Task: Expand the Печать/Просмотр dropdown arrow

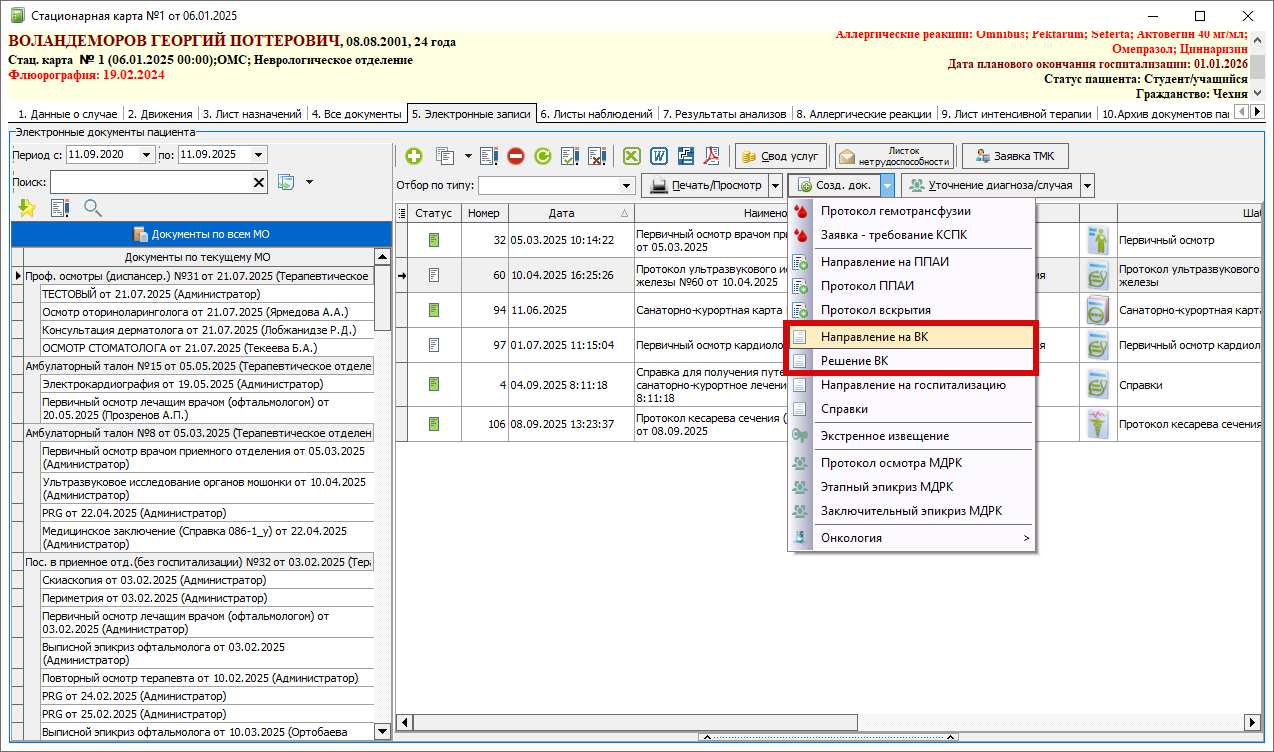Action: 774,185
